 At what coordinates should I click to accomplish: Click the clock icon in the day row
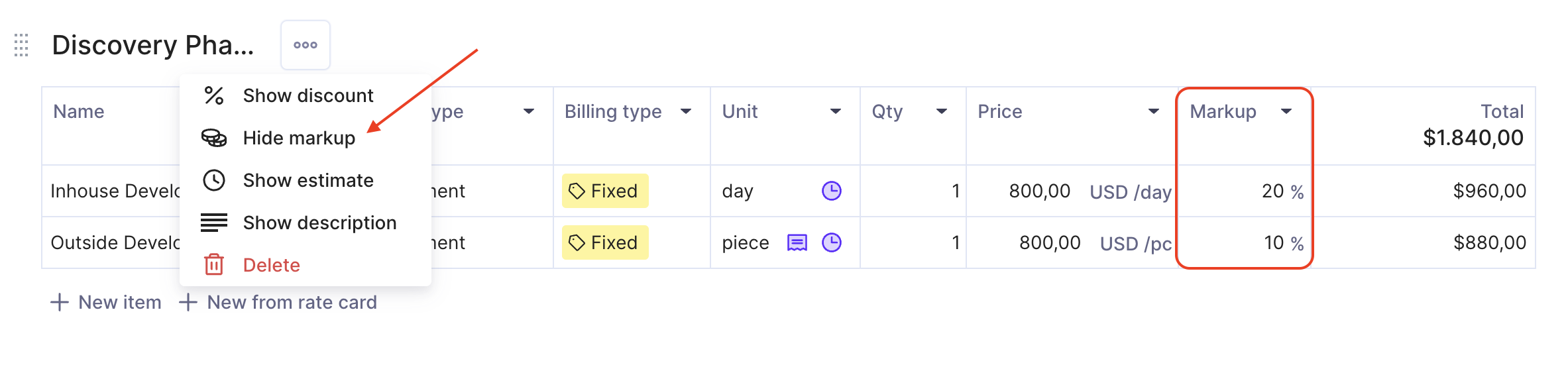(832, 191)
